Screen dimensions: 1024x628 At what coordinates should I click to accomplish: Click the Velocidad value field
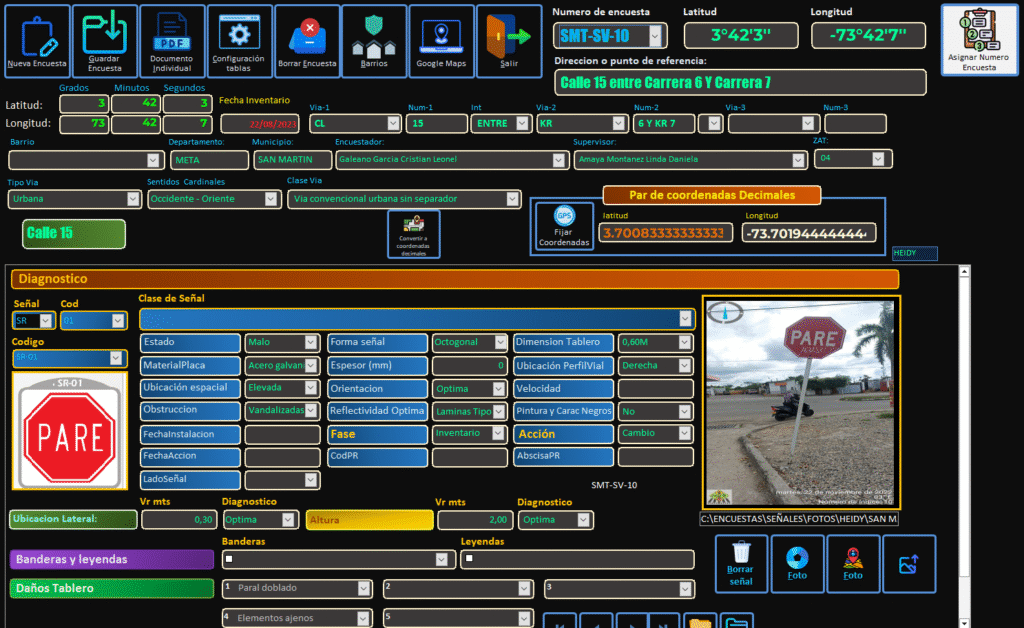[656, 389]
